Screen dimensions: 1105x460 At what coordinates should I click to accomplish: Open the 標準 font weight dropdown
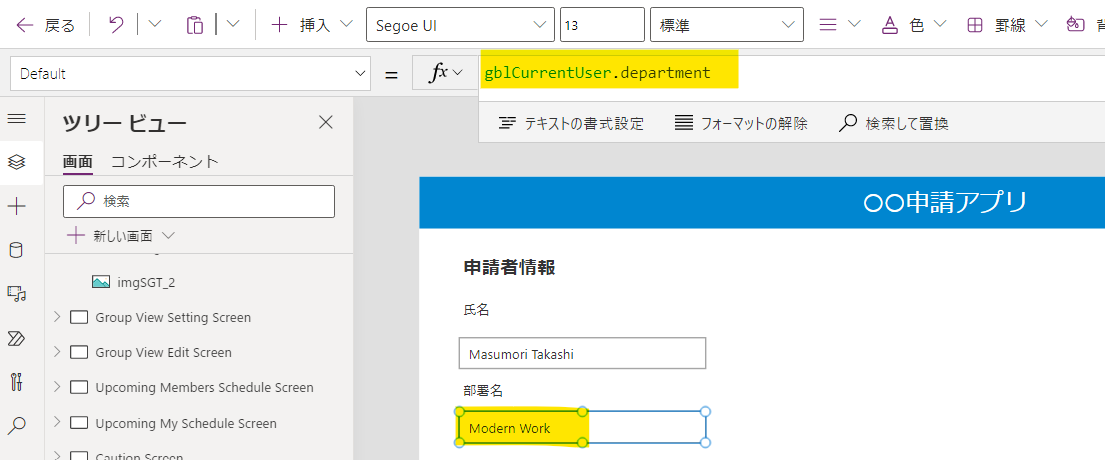coord(727,25)
